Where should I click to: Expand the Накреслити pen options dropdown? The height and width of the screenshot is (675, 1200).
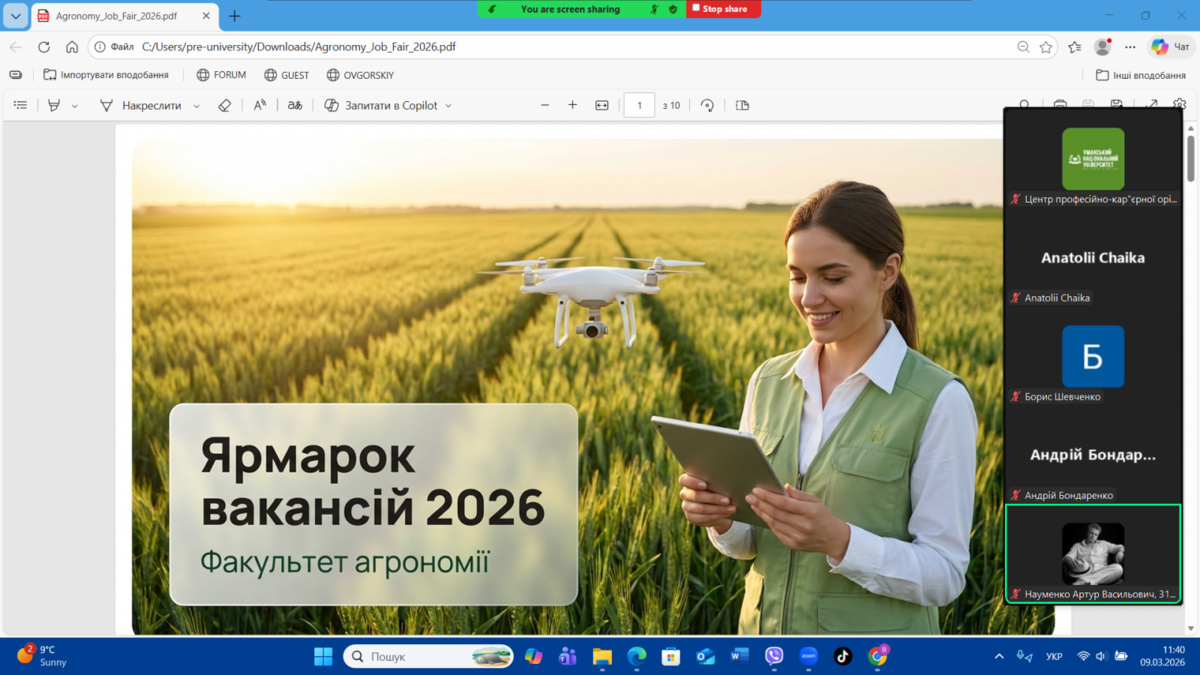coord(197,106)
